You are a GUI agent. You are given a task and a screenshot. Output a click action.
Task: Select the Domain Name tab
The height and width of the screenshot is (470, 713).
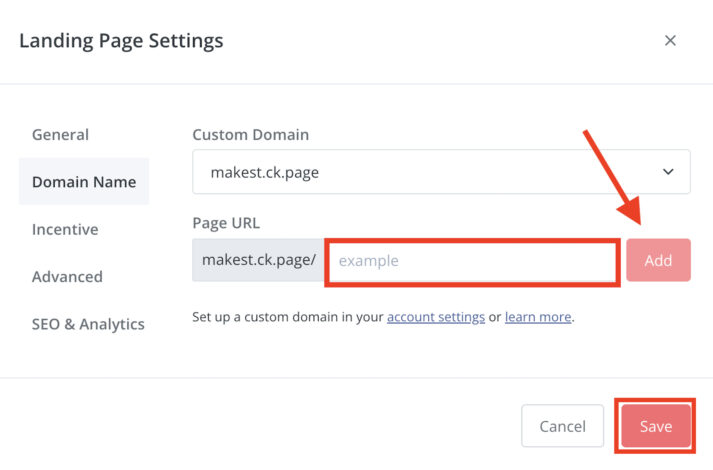(x=83, y=182)
